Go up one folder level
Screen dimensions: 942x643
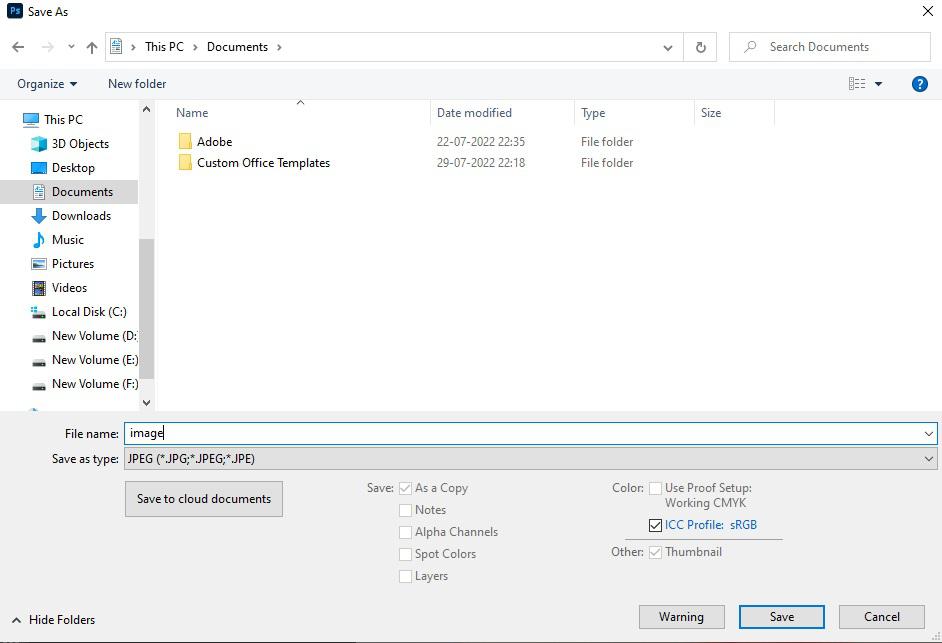click(x=91, y=47)
